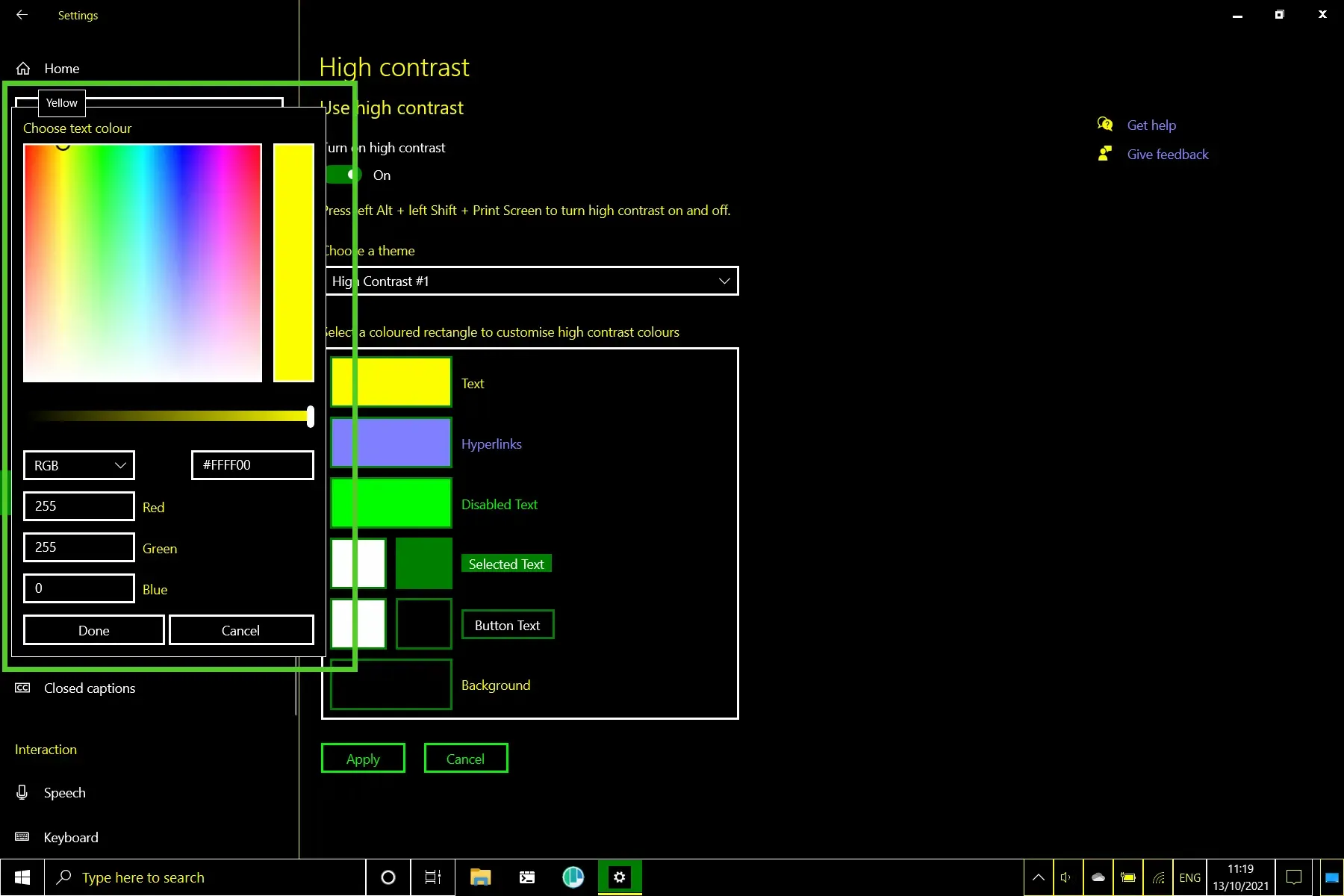Open Task View in the taskbar
Viewport: 1344px width, 896px height.
433,877
